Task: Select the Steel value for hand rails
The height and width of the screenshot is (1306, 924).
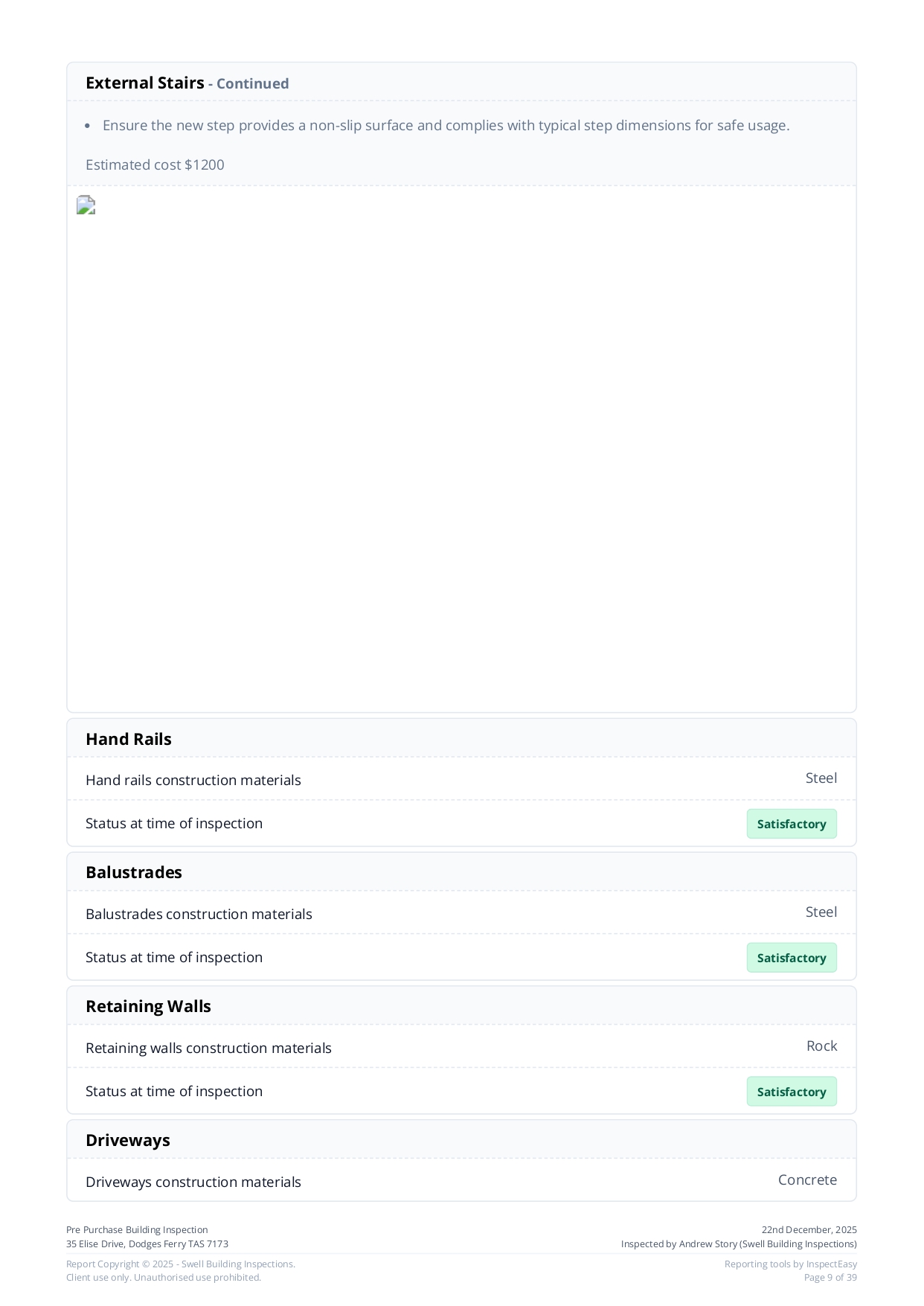Action: (821, 778)
